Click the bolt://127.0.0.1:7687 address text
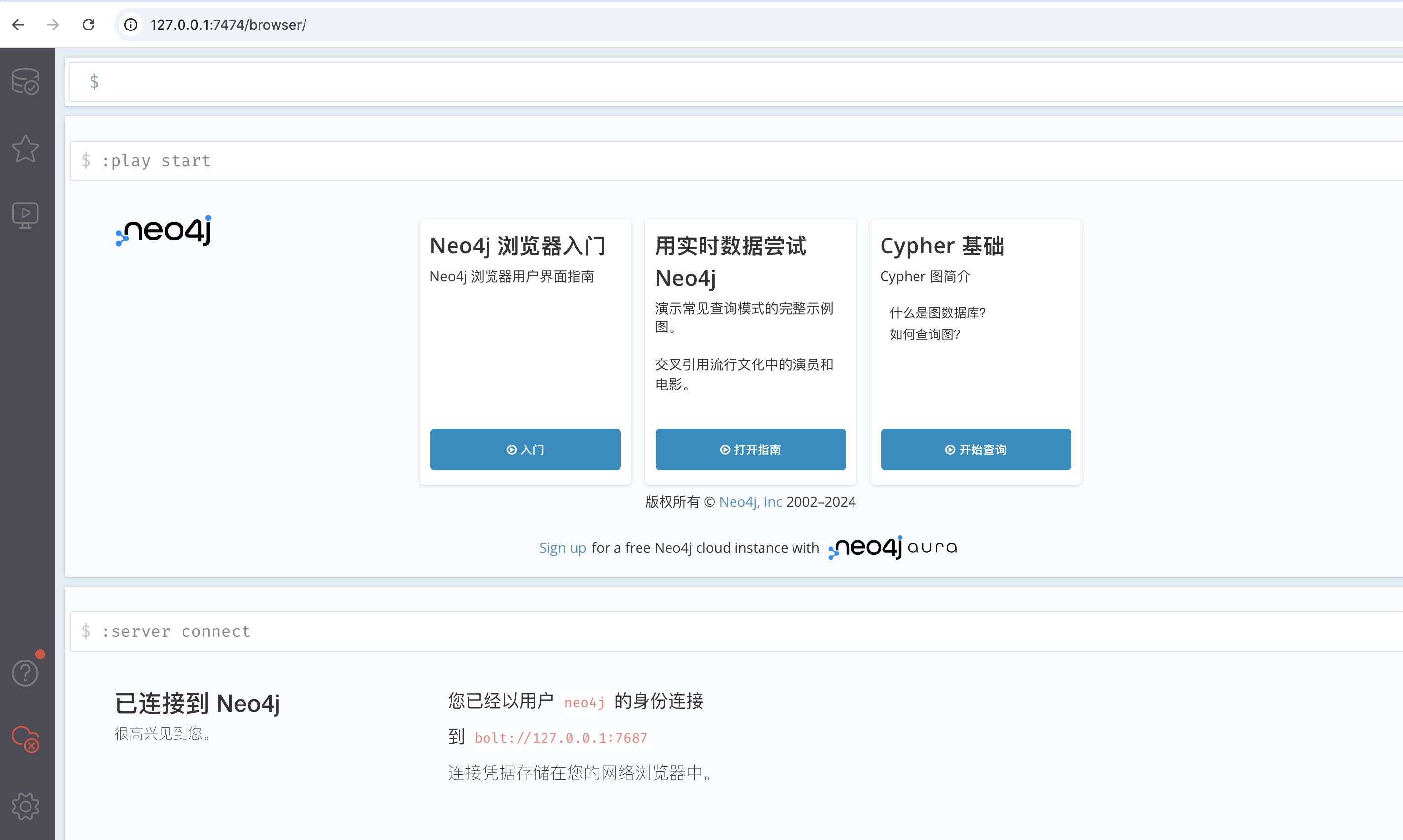 [560, 738]
